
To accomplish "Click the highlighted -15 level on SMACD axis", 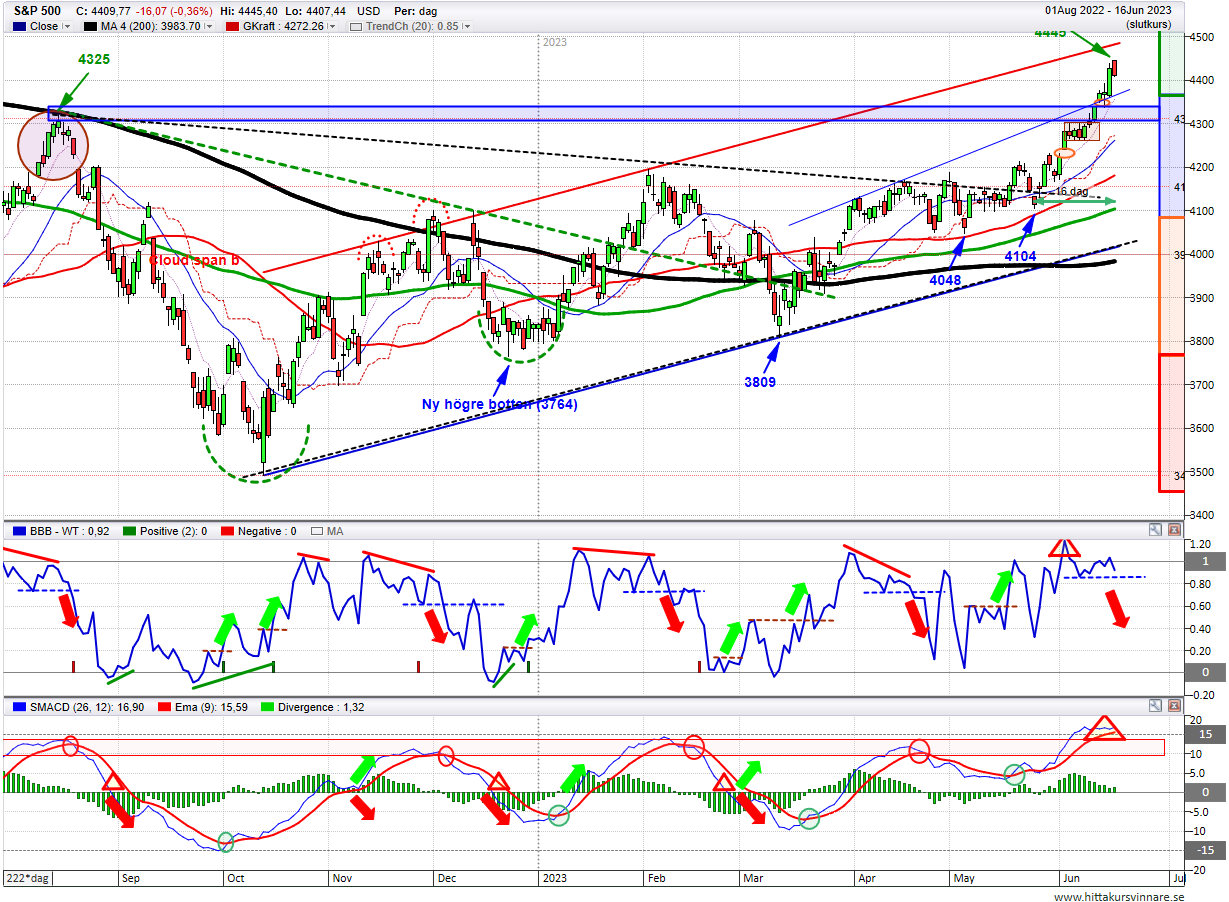I will click(x=1206, y=851).
